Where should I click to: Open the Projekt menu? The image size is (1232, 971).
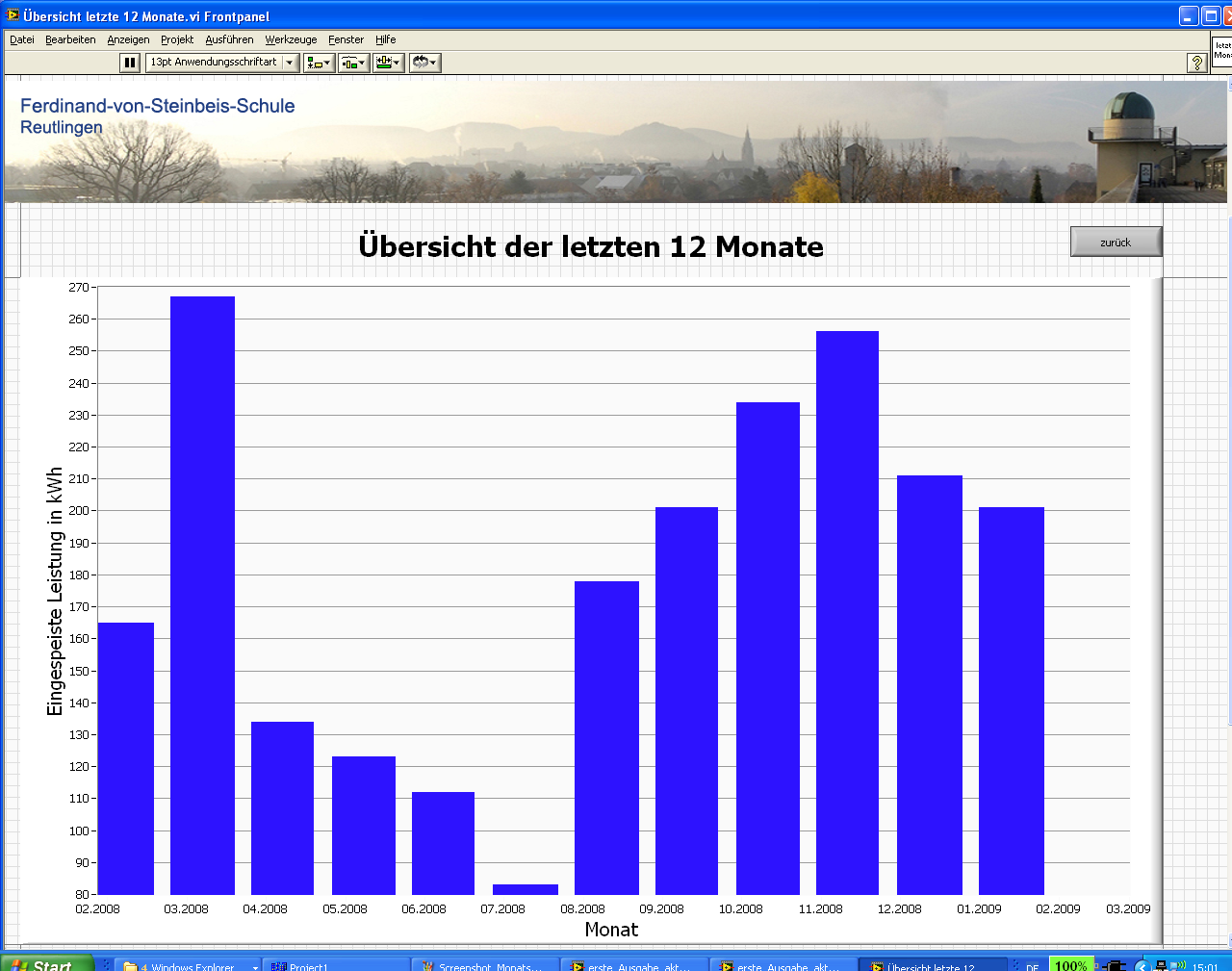(177, 39)
